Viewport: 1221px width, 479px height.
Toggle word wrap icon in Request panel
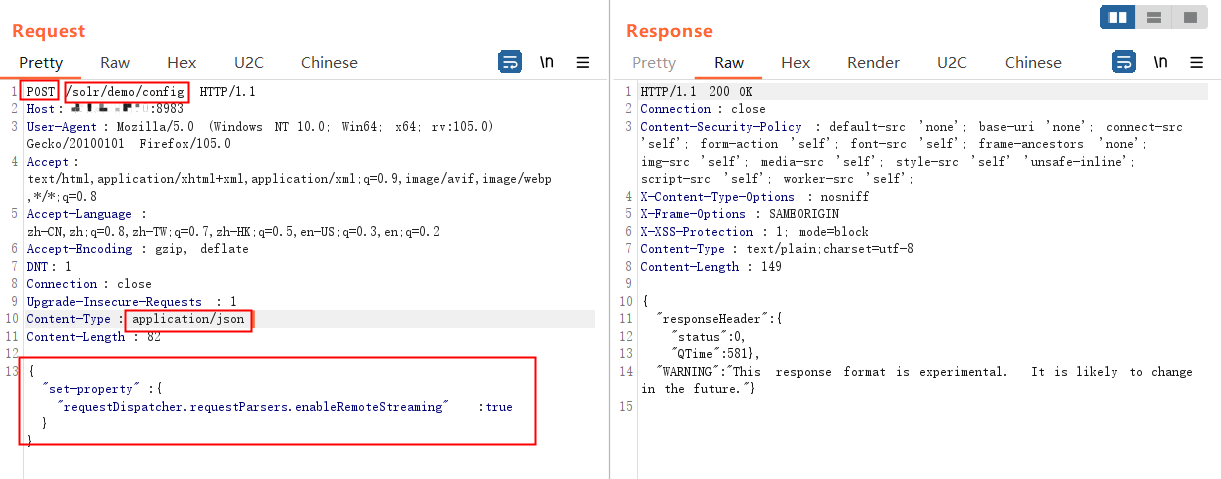(510, 62)
